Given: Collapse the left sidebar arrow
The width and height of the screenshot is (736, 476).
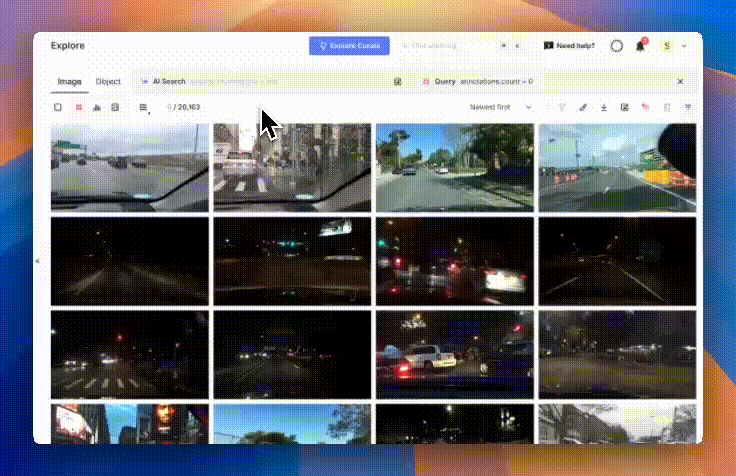Looking at the screenshot, I should point(38,261).
